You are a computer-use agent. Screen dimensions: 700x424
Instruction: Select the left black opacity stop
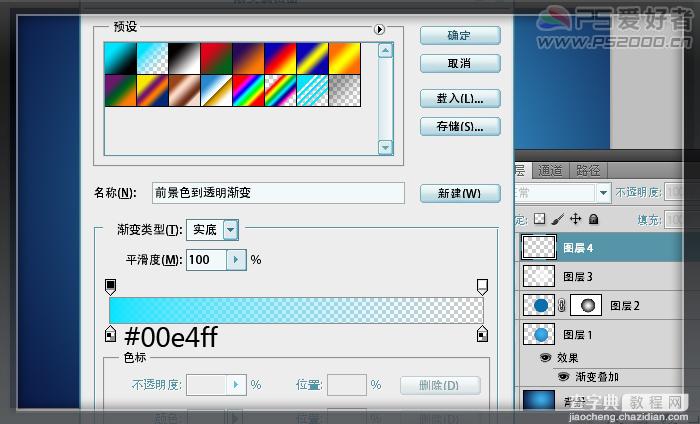[110, 287]
